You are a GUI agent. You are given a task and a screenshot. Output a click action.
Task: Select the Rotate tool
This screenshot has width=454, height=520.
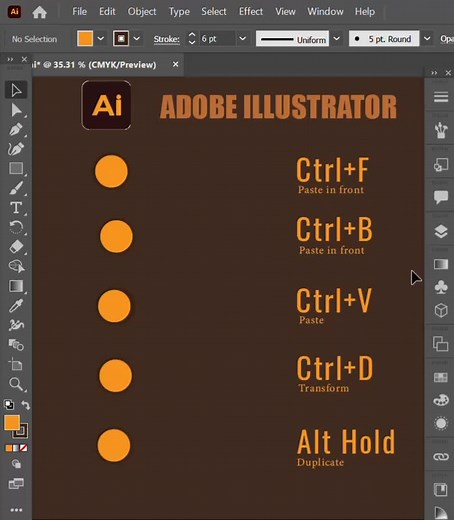tap(16, 227)
